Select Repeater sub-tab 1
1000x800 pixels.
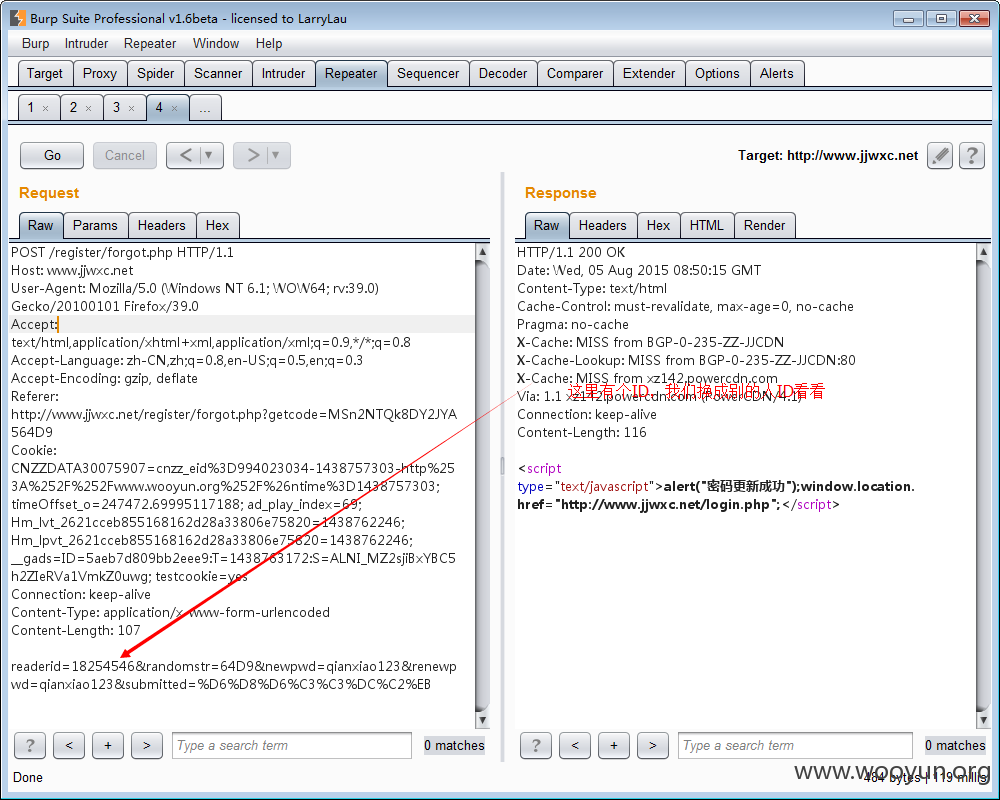(31, 107)
